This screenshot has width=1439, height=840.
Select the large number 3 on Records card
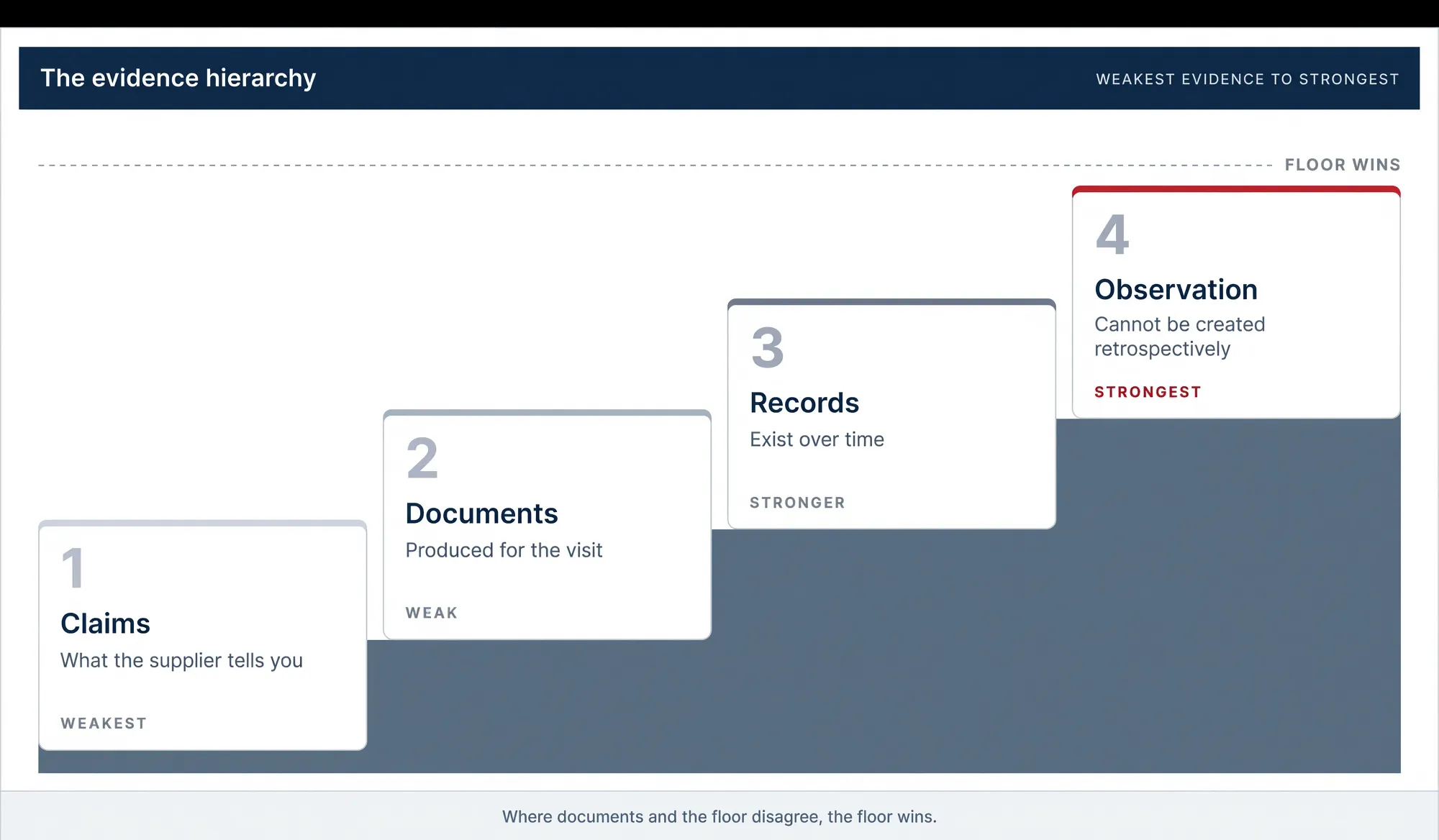767,347
